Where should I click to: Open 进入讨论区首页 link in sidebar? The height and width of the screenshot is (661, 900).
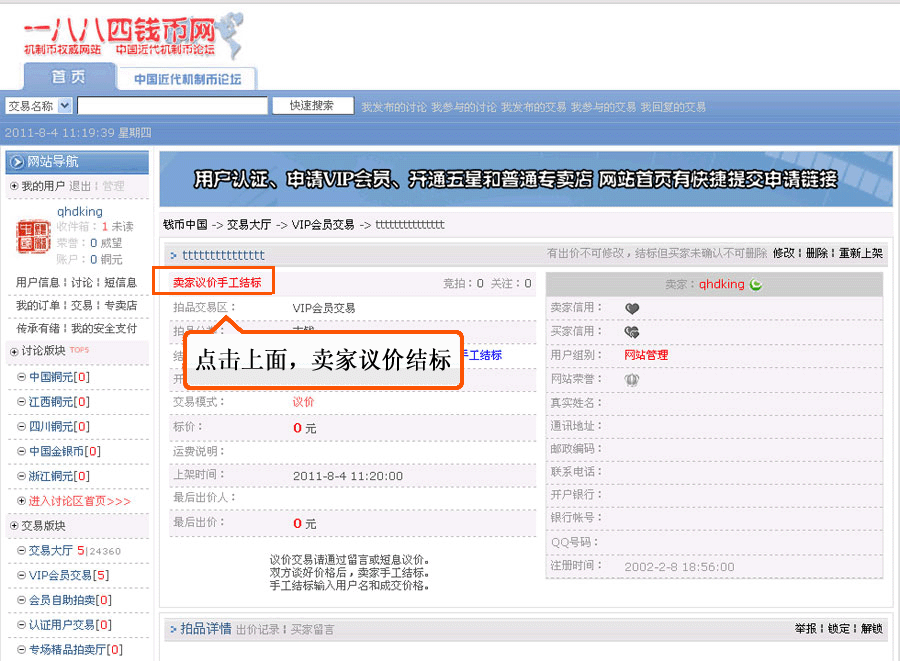pos(80,501)
